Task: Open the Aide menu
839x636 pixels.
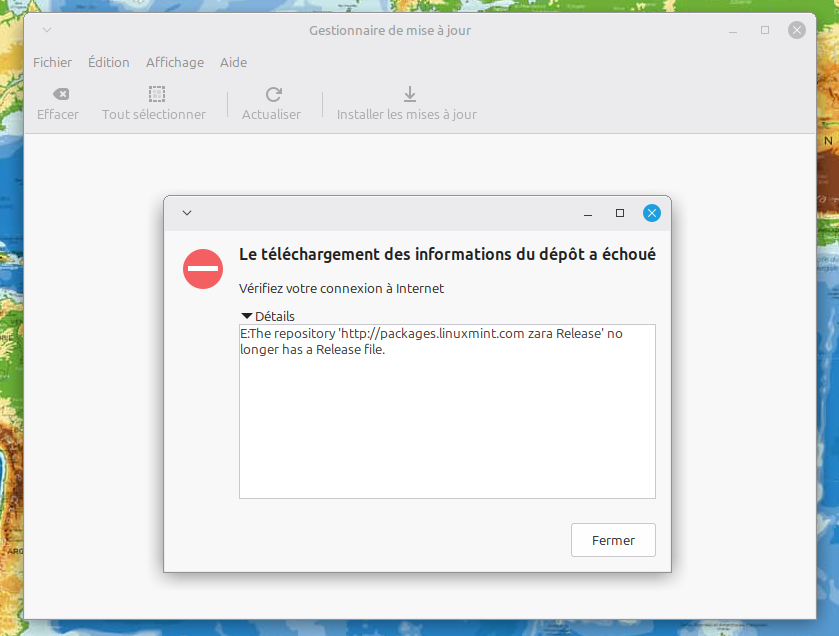Action: click(x=233, y=62)
